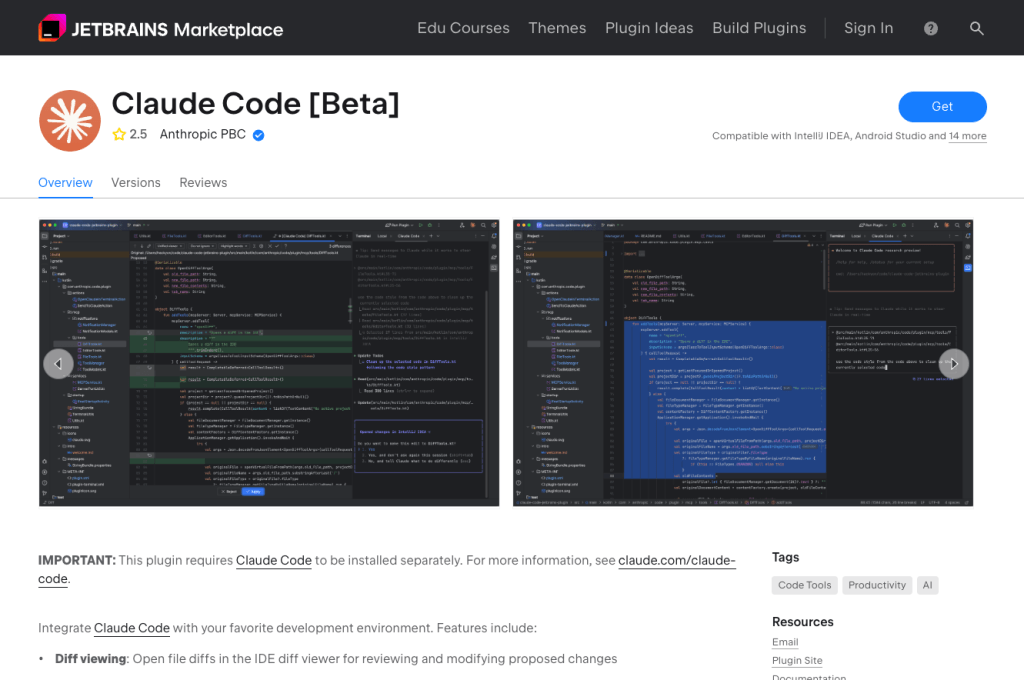1024x680 pixels.
Task: Click the blue Get button
Action: pyautogui.click(x=942, y=106)
